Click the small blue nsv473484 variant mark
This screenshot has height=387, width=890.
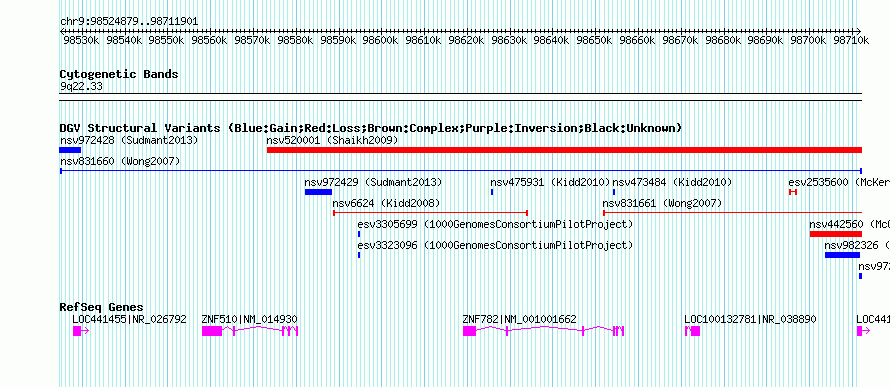(614, 192)
